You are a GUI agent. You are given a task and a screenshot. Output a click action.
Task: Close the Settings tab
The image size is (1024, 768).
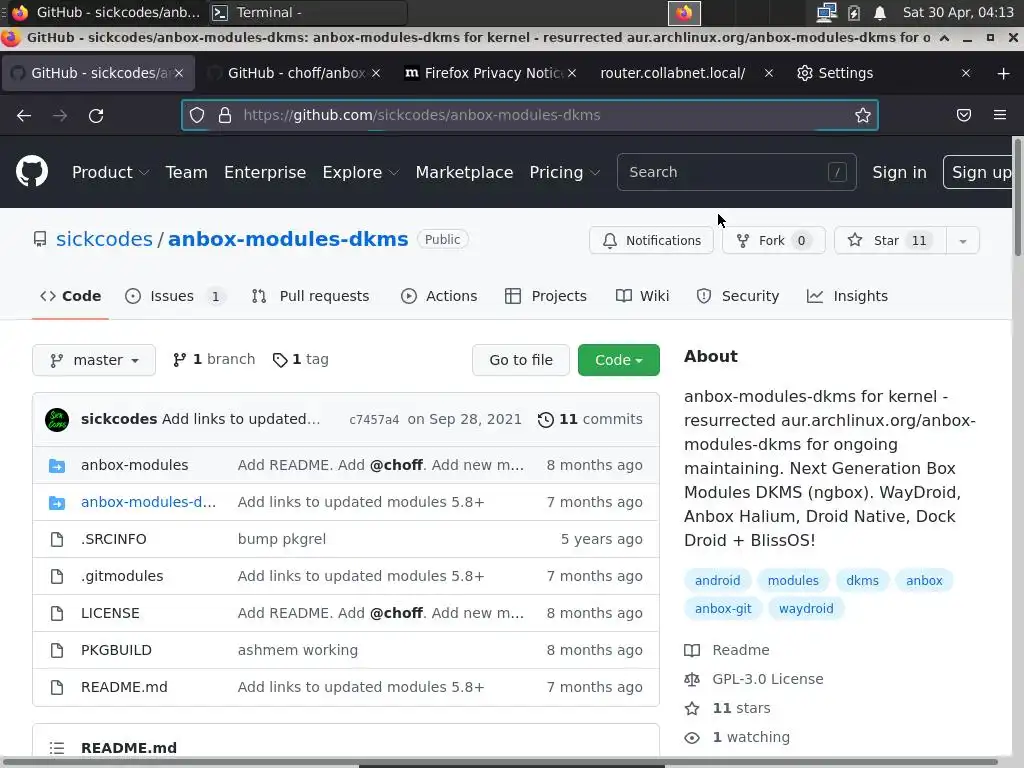966,73
